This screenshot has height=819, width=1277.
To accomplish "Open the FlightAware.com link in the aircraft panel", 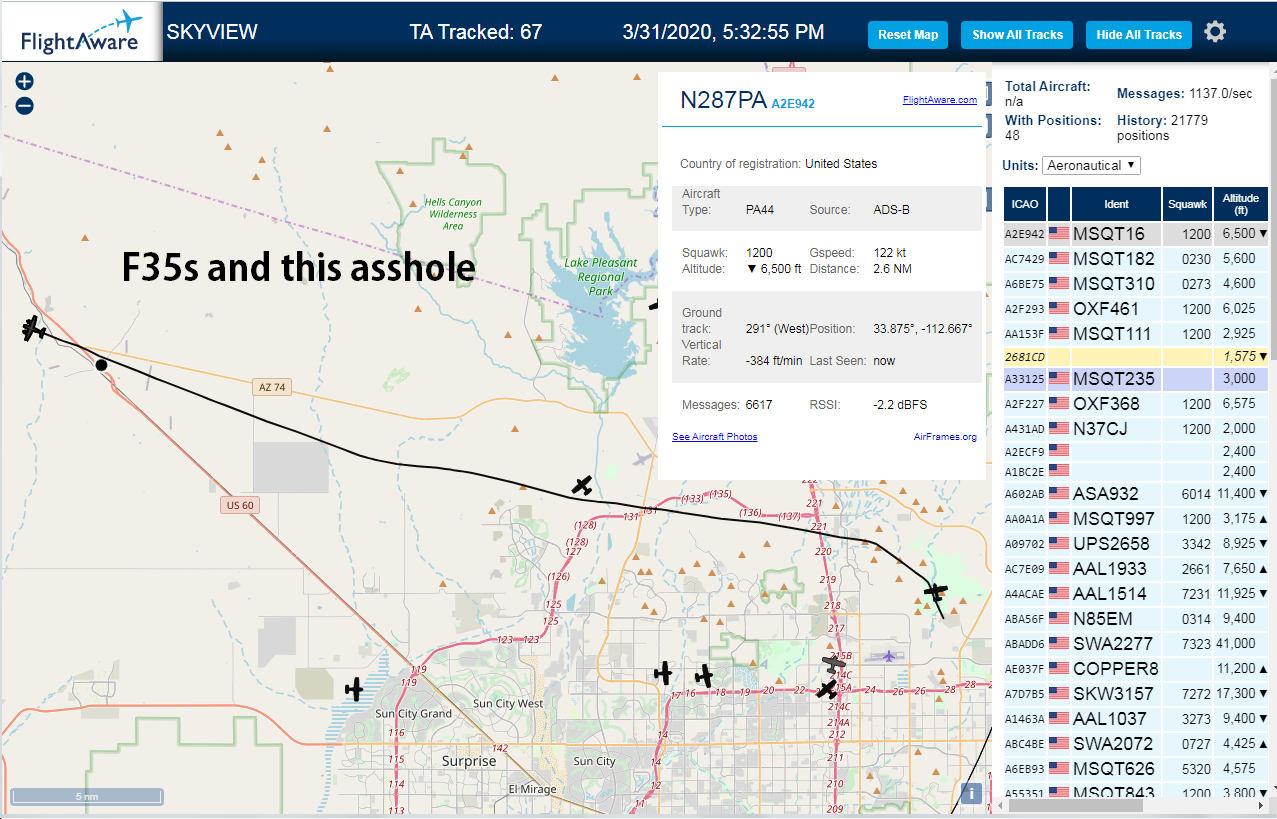I will click(939, 100).
